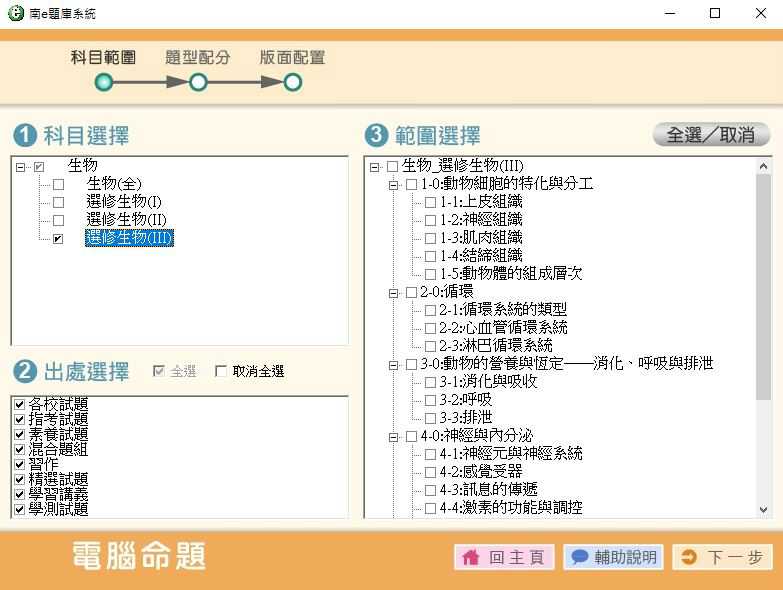Check section 4-1:神經元與神經系統
The image size is (783, 590).
(x=430, y=454)
